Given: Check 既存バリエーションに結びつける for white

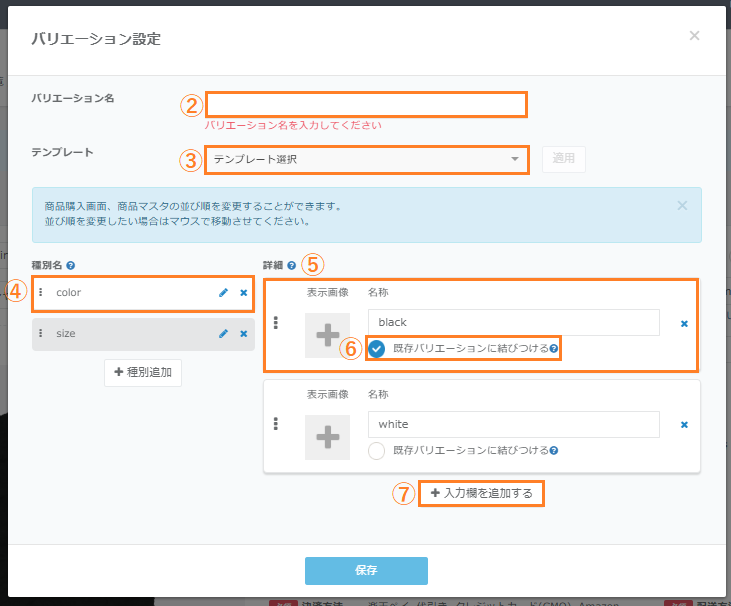Looking at the screenshot, I should [x=377, y=450].
